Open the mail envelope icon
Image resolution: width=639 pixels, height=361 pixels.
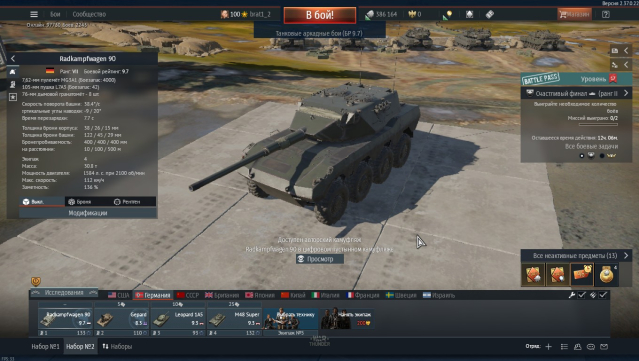(604, 346)
